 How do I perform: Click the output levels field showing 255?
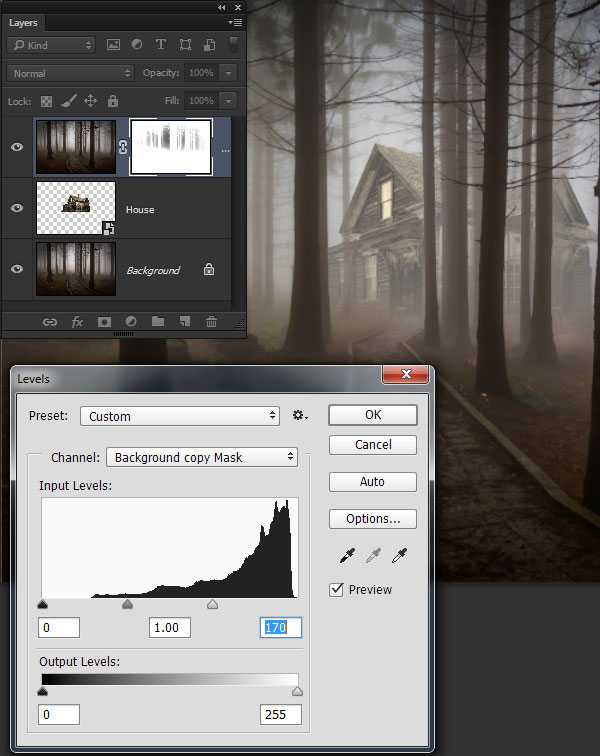point(281,715)
